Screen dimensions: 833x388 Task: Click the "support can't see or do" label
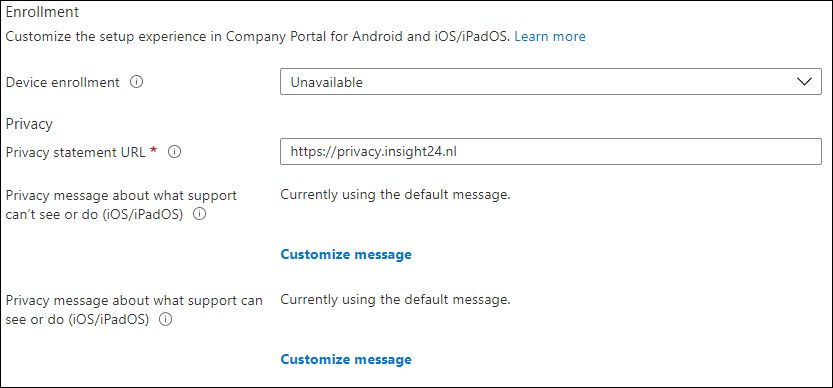click(121, 205)
